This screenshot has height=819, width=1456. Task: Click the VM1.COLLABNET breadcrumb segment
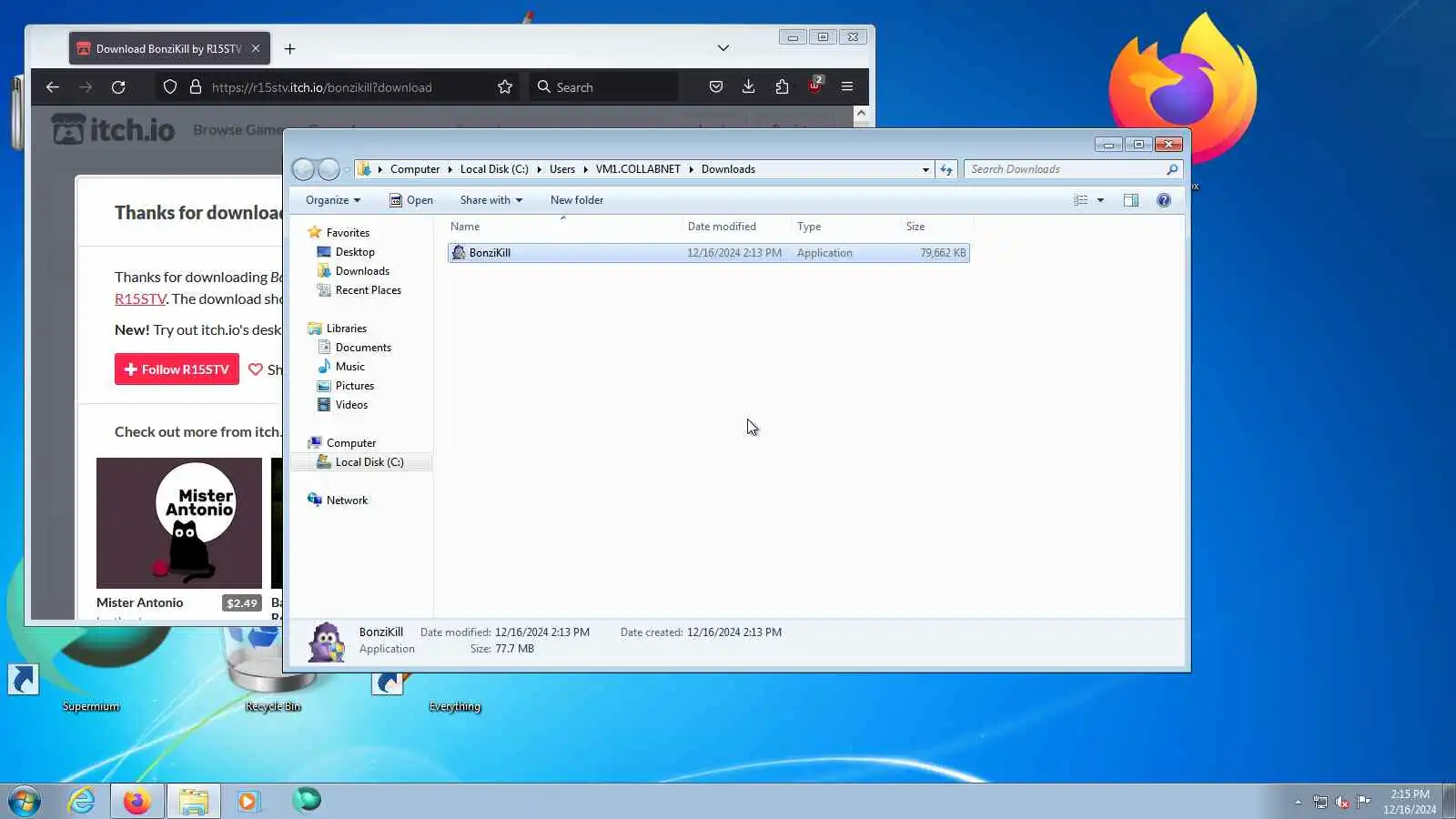[x=638, y=169]
